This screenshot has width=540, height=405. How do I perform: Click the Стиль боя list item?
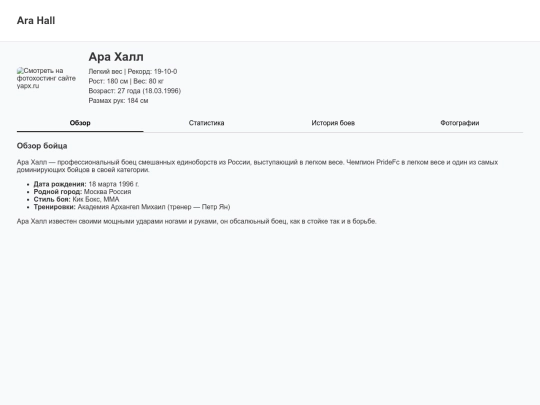pyautogui.click(x=76, y=199)
